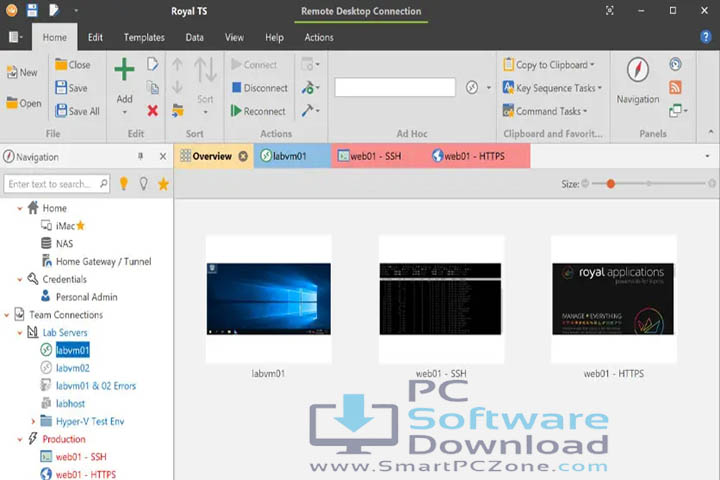The image size is (720, 480).
Task: Expand the Hyper-V Test Env folder
Action: coord(33,421)
